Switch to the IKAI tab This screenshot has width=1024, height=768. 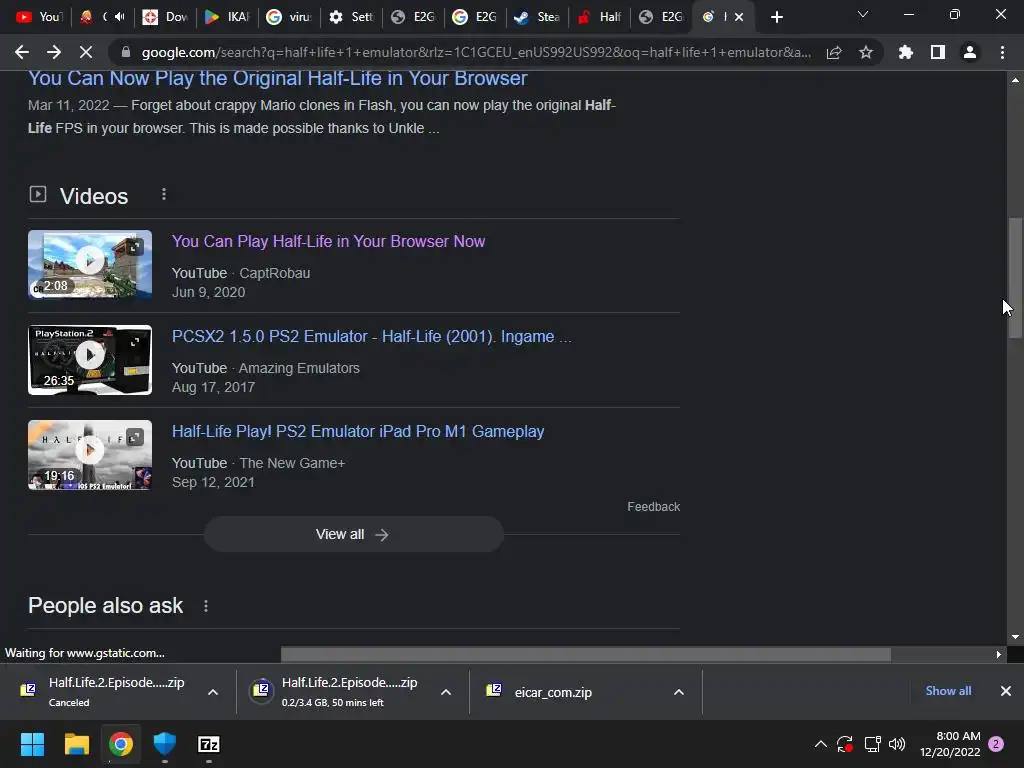(227, 17)
